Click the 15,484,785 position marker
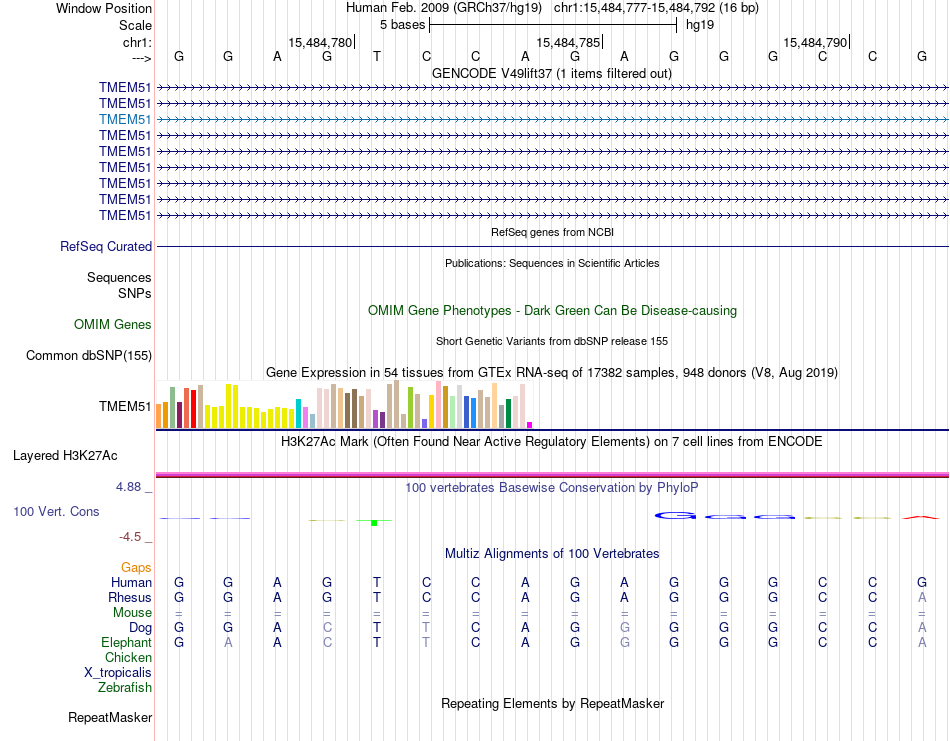950x741 pixels. click(x=568, y=42)
